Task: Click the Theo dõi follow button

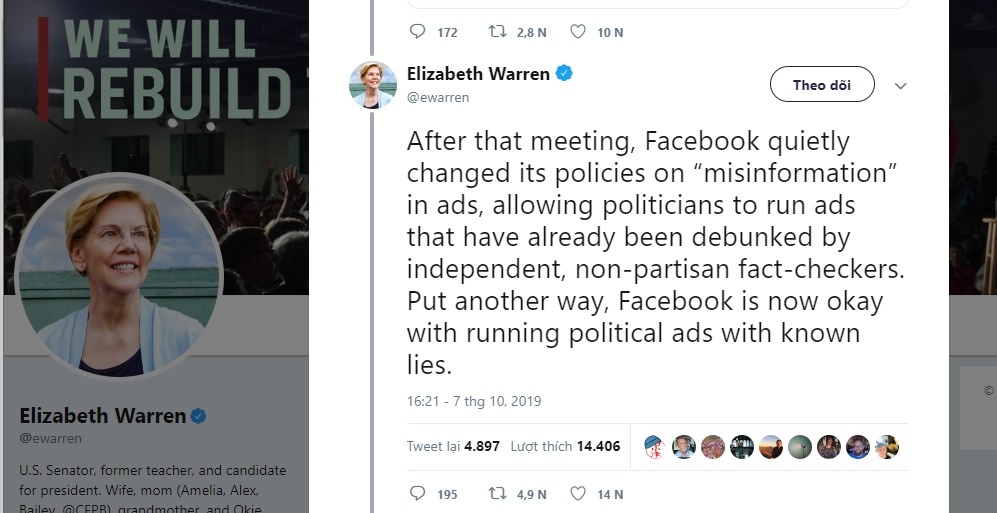Action: click(x=822, y=85)
